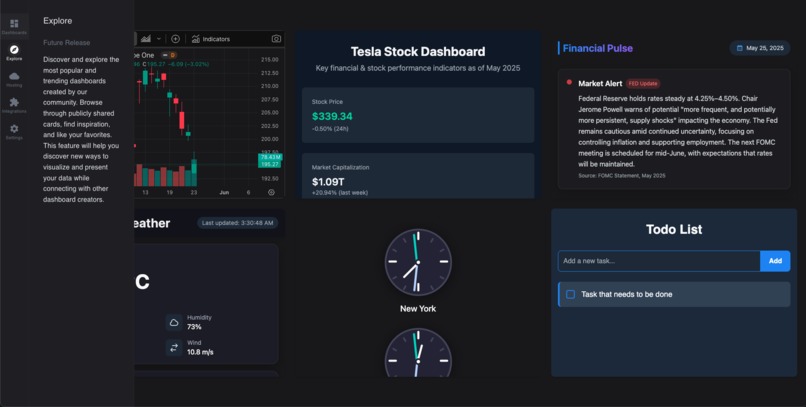
Task: Click the Humidity cloud icon
Action: click(174, 322)
